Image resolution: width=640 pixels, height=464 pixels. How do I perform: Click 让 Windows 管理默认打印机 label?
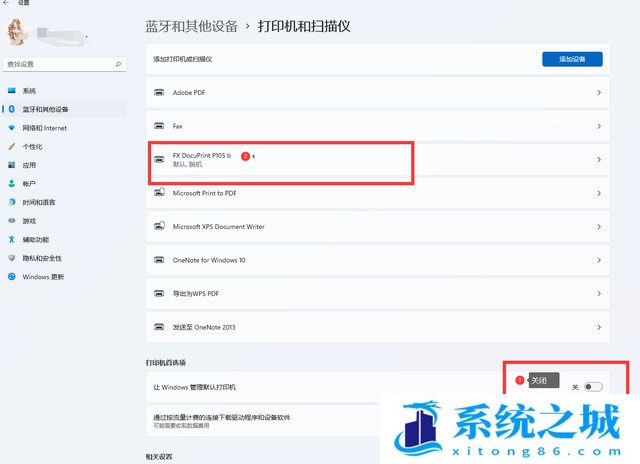coord(194,387)
